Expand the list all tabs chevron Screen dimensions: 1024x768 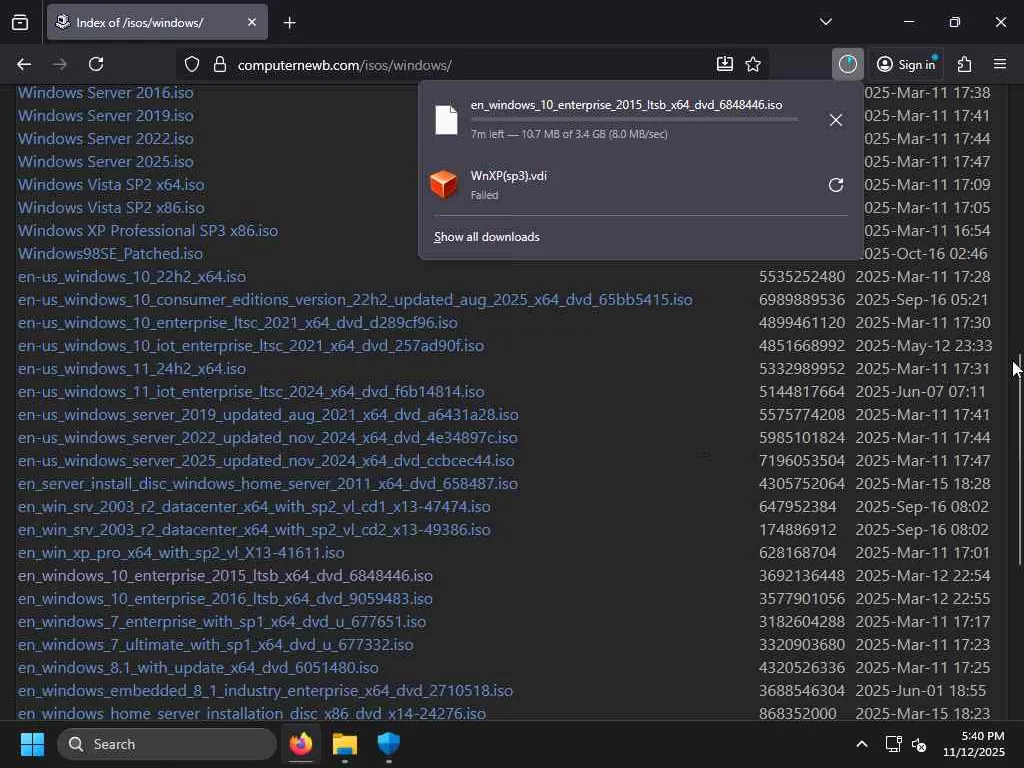coord(825,22)
